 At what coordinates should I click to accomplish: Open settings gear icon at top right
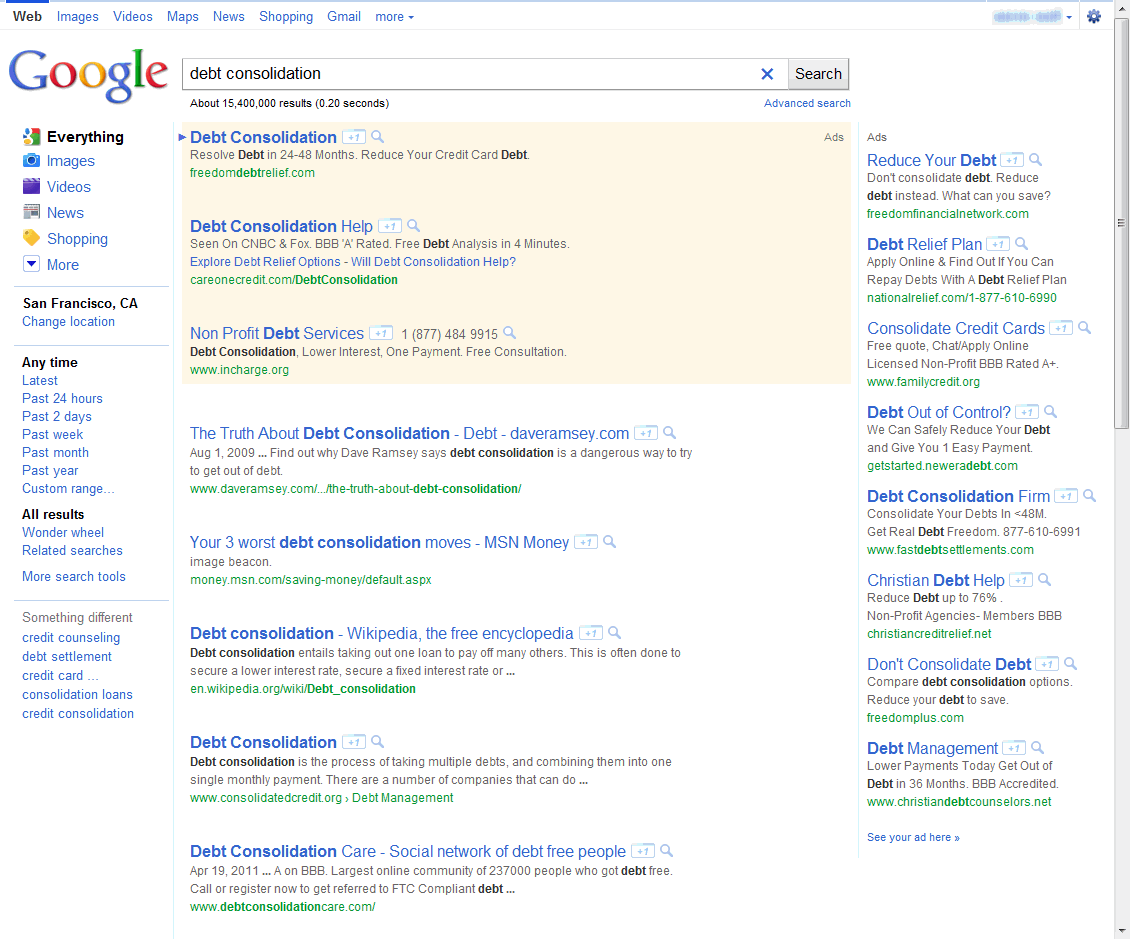pyautogui.click(x=1094, y=17)
